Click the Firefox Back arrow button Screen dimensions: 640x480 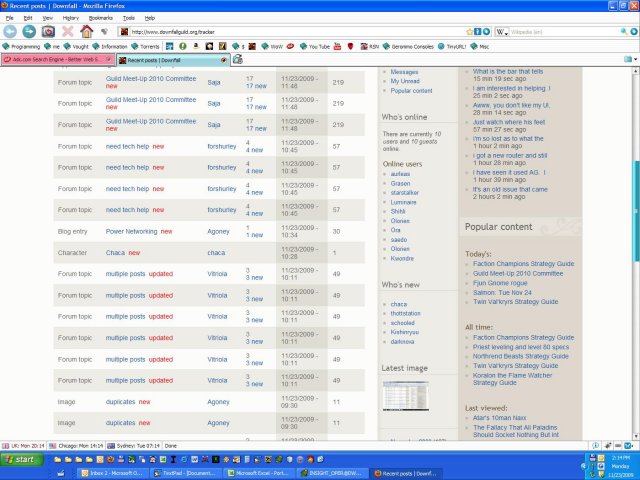(10, 31)
